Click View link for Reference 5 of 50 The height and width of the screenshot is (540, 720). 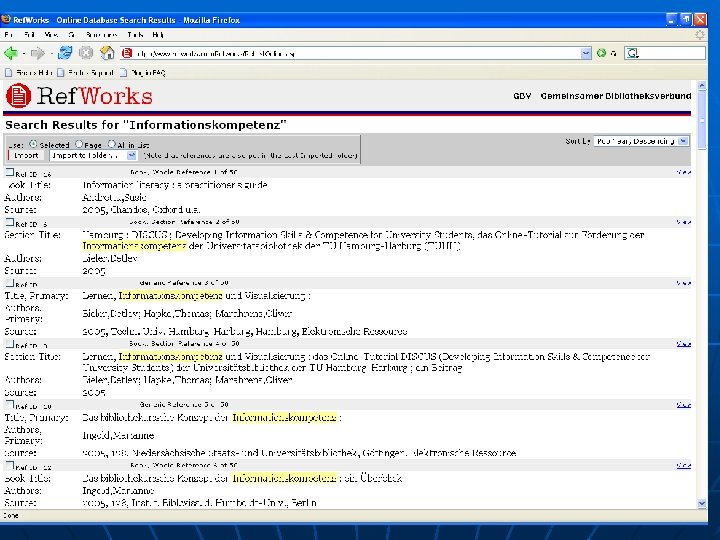[684, 405]
